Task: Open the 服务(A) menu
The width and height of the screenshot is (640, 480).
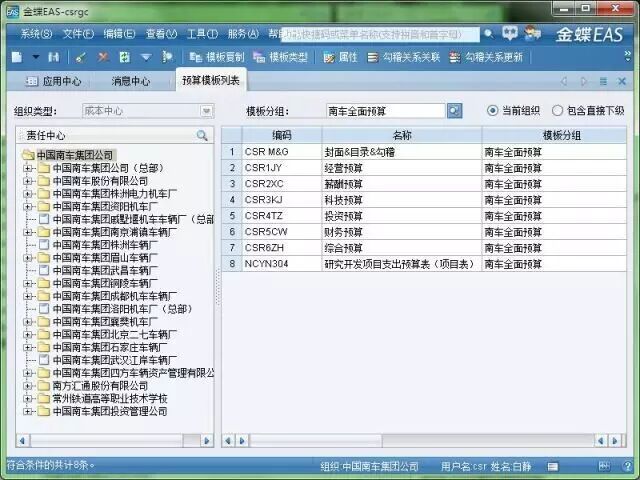Action: coord(243,34)
